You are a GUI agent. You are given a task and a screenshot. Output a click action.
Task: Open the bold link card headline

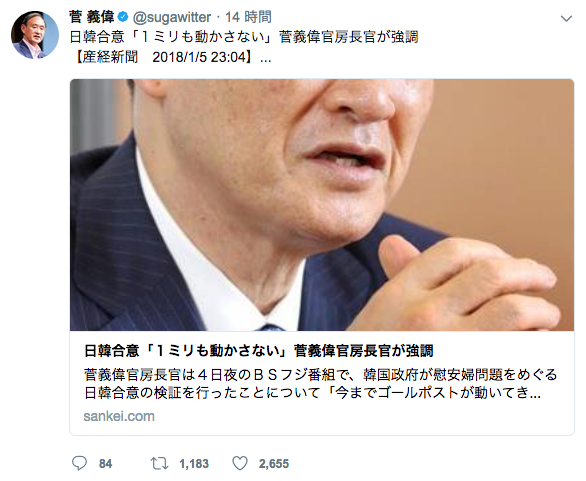click(259, 351)
